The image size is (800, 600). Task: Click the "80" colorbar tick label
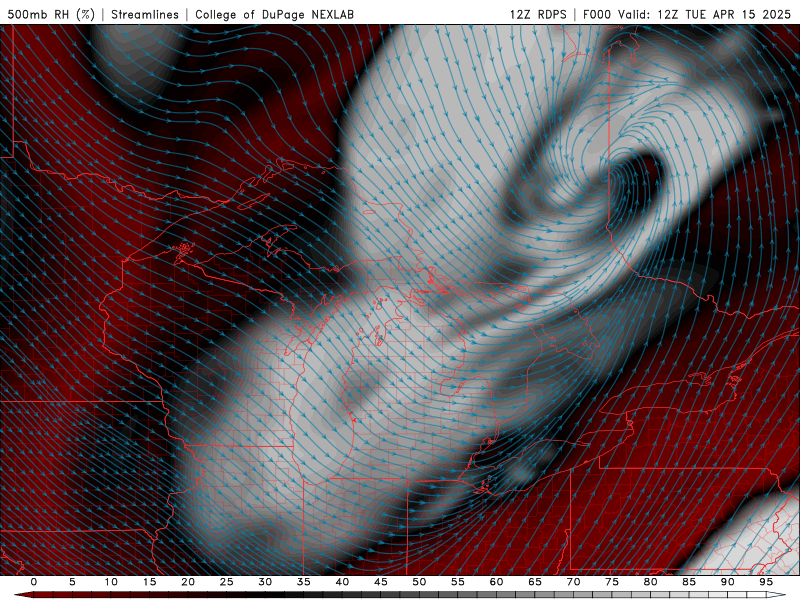[x=651, y=582]
